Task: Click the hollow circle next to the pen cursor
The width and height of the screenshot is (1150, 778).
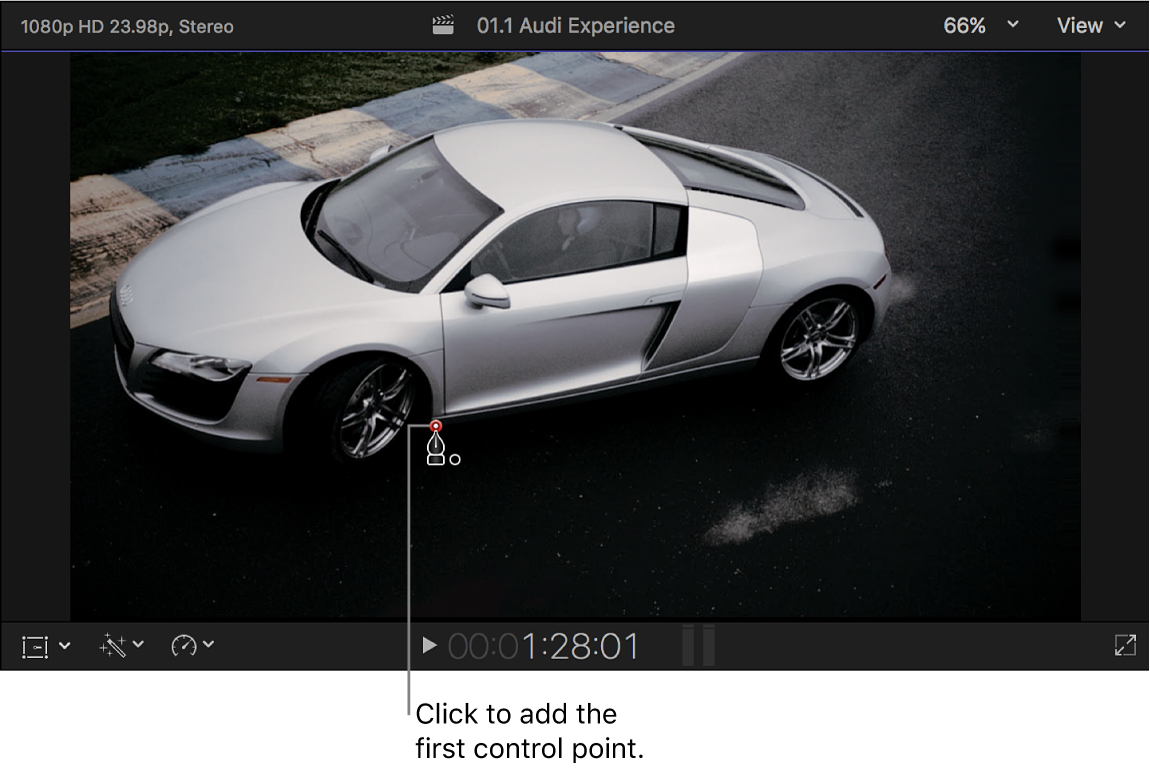Action: [457, 459]
